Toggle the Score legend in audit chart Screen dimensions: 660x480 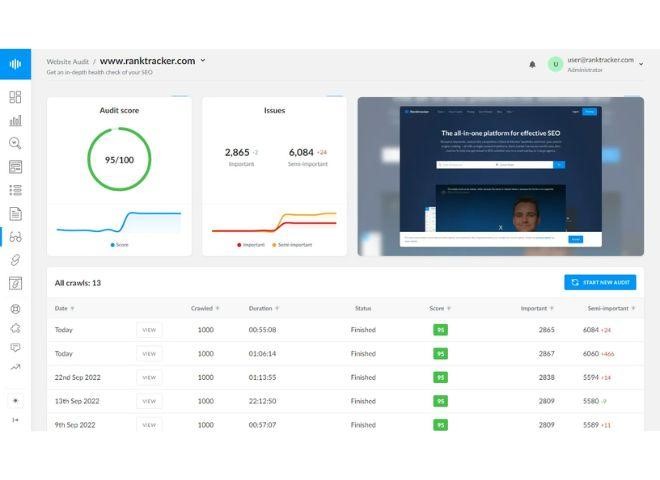click(119, 245)
